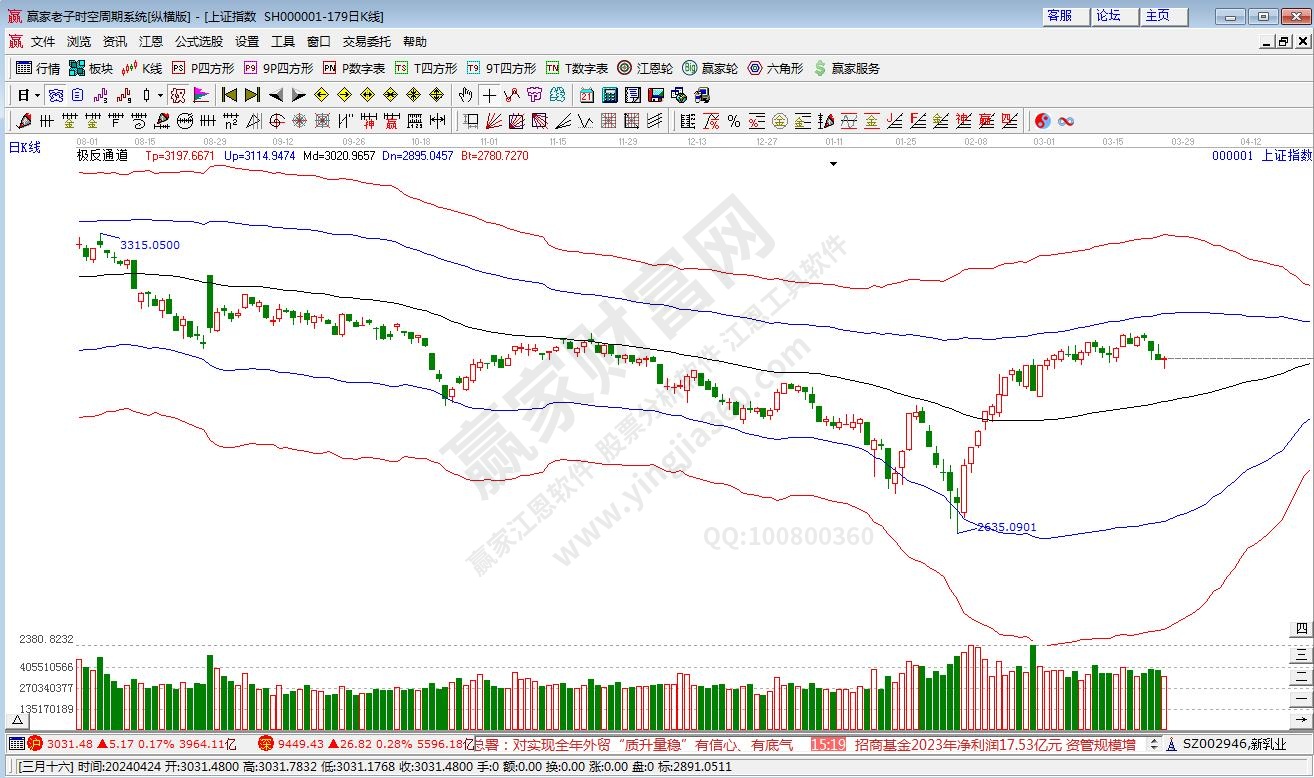1314x778 pixels.
Task: Click the 论坛 button at top right
Action: tap(1109, 16)
